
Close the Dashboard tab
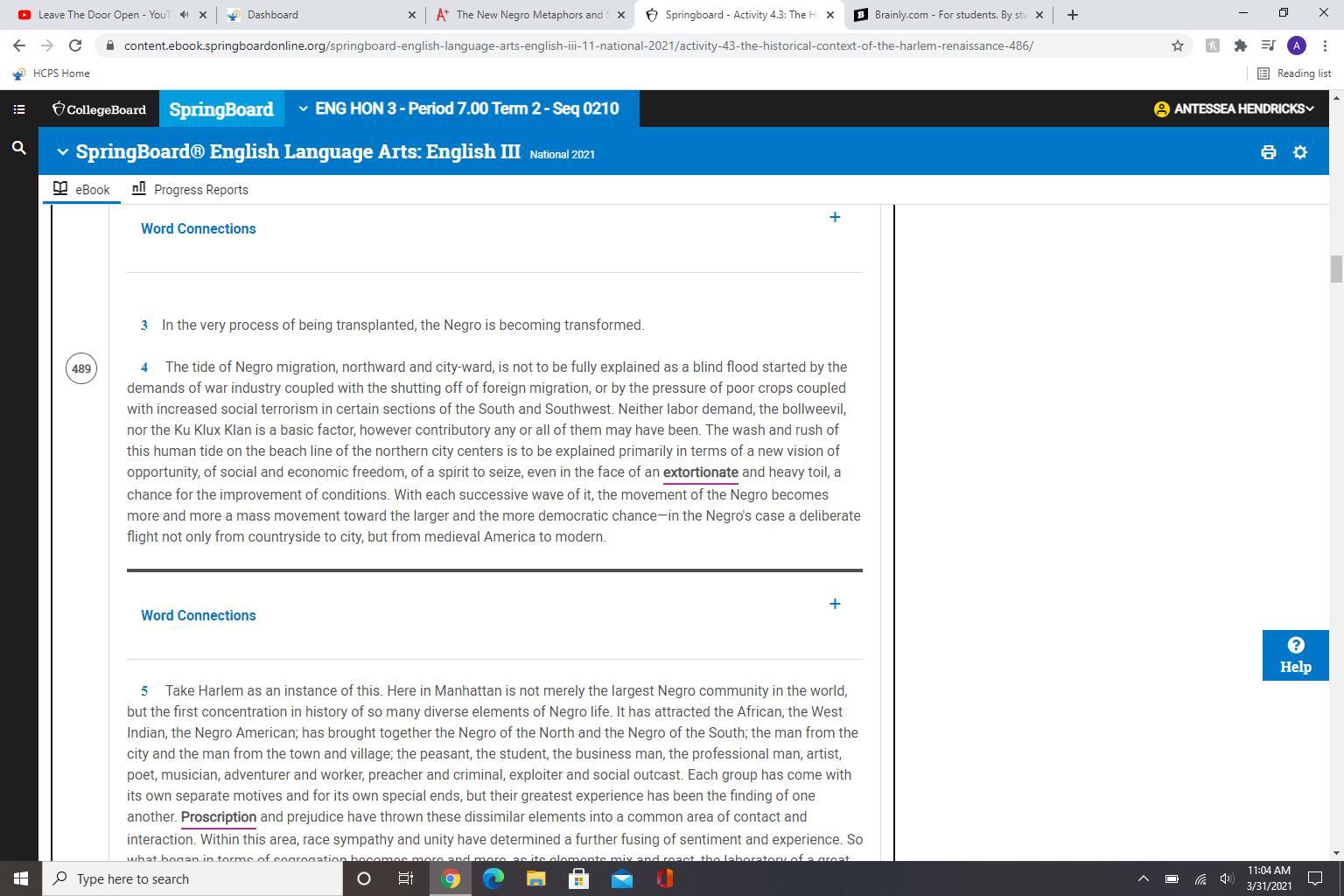click(412, 15)
